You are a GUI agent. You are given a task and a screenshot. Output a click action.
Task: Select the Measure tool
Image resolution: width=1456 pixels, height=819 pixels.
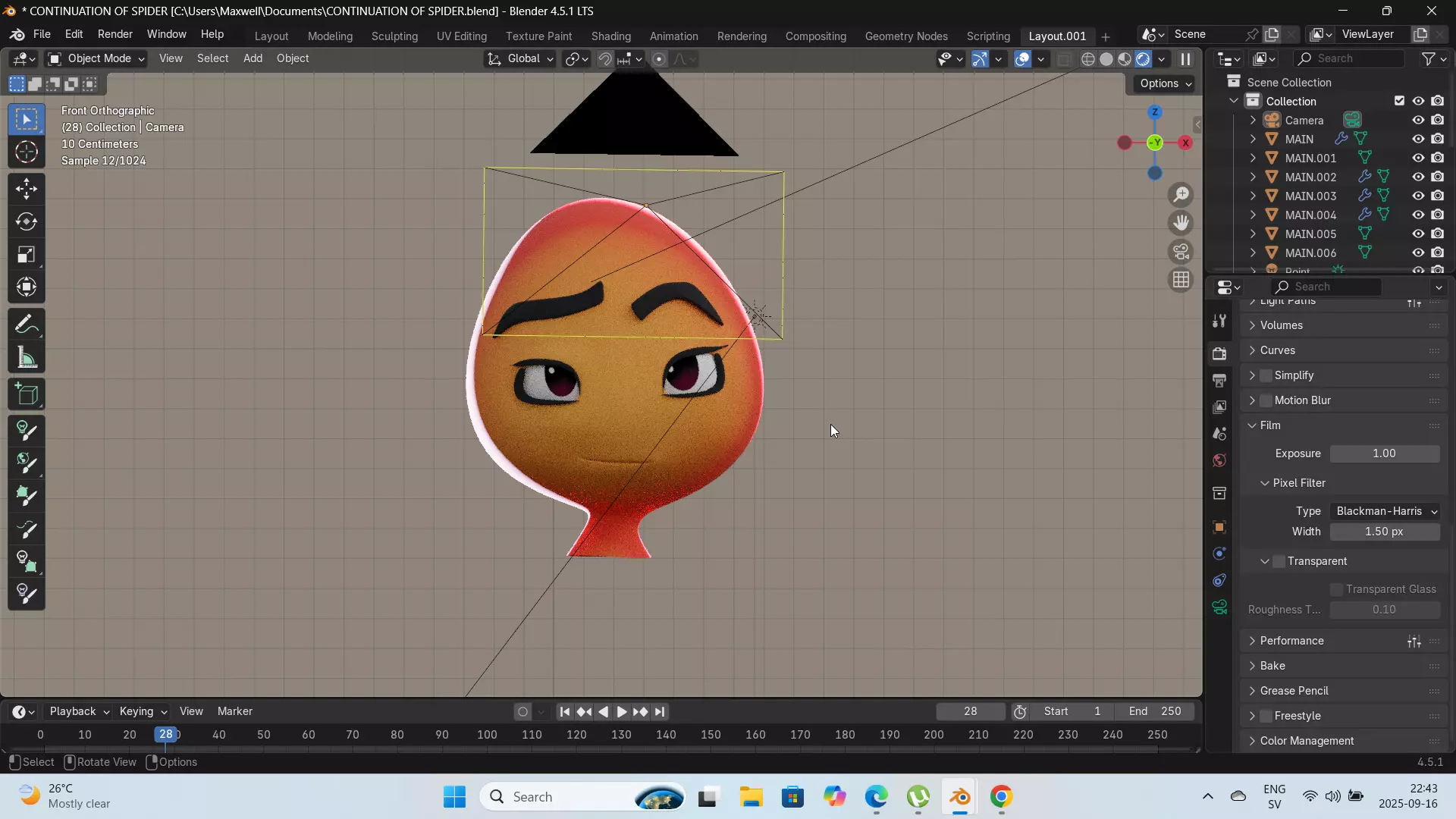tap(27, 358)
